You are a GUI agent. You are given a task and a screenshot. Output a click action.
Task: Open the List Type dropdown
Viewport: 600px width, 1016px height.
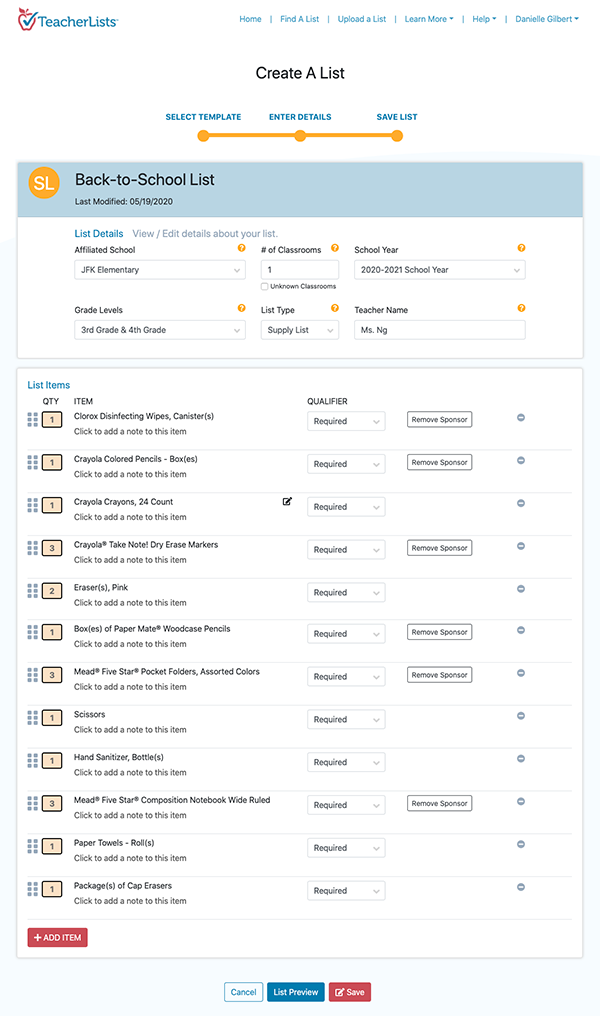click(x=300, y=330)
